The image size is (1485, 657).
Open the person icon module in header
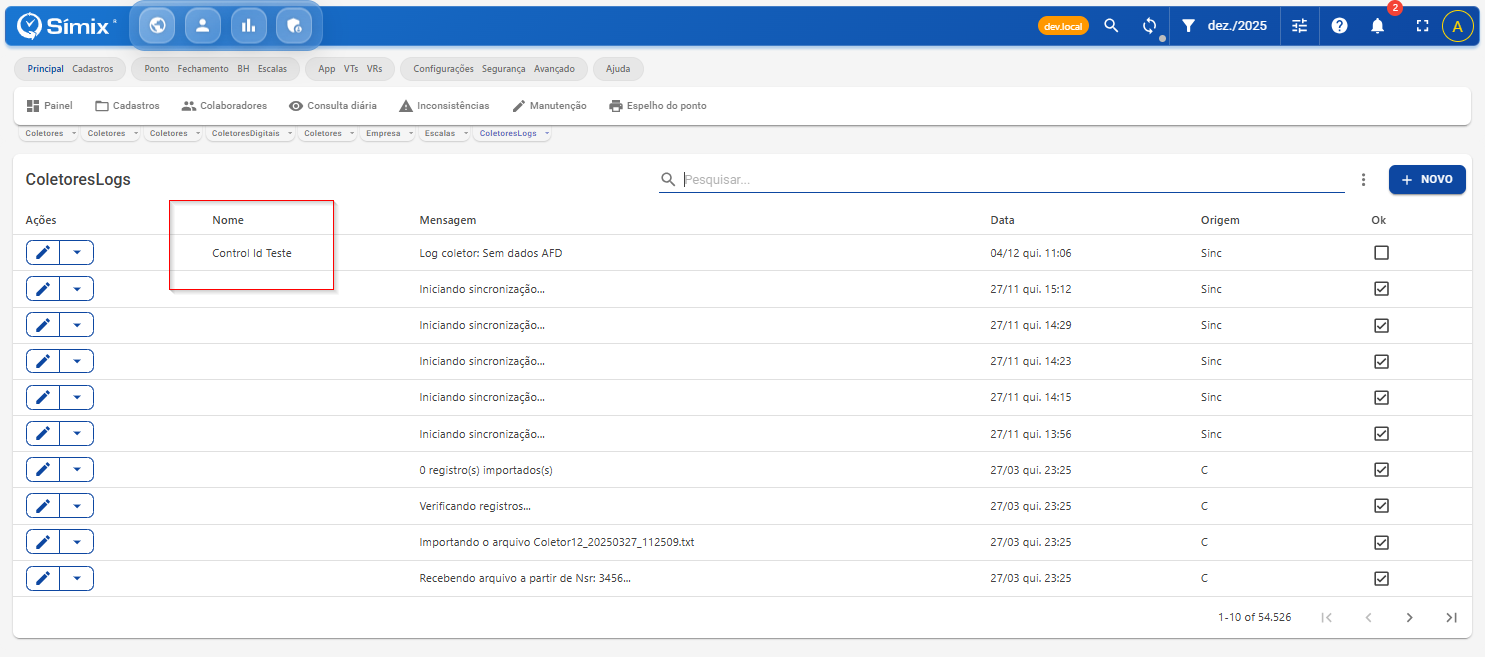point(202,26)
